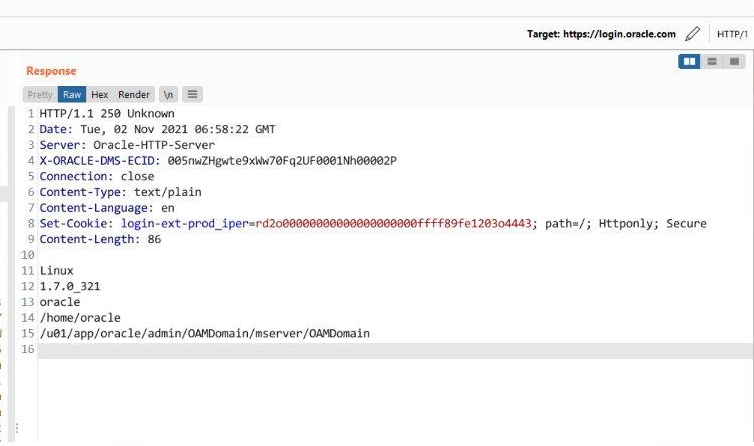Screen dimensions: 754x446
Task: Open the Render tab
Action: [x=134, y=94]
